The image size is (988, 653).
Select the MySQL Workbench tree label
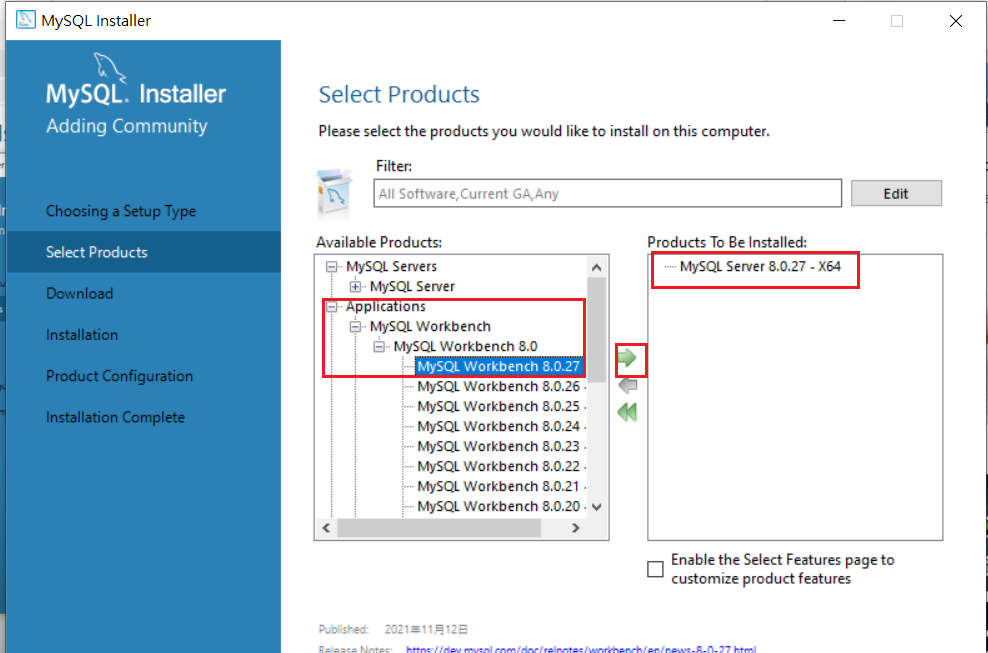(430, 326)
